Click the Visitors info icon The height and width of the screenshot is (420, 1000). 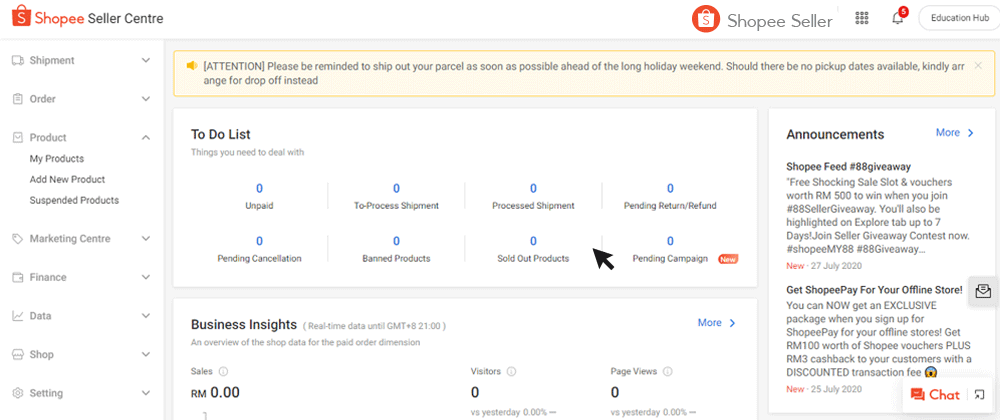(511, 372)
